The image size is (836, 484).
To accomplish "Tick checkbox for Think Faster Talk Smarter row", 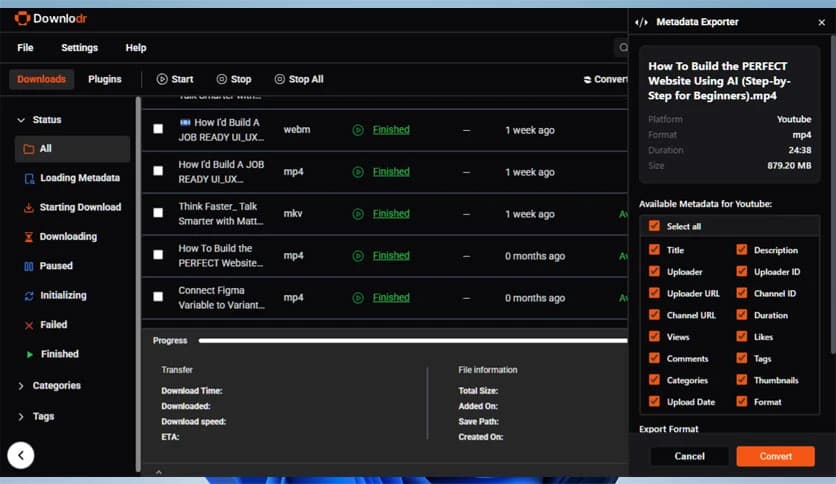I will [x=158, y=213].
